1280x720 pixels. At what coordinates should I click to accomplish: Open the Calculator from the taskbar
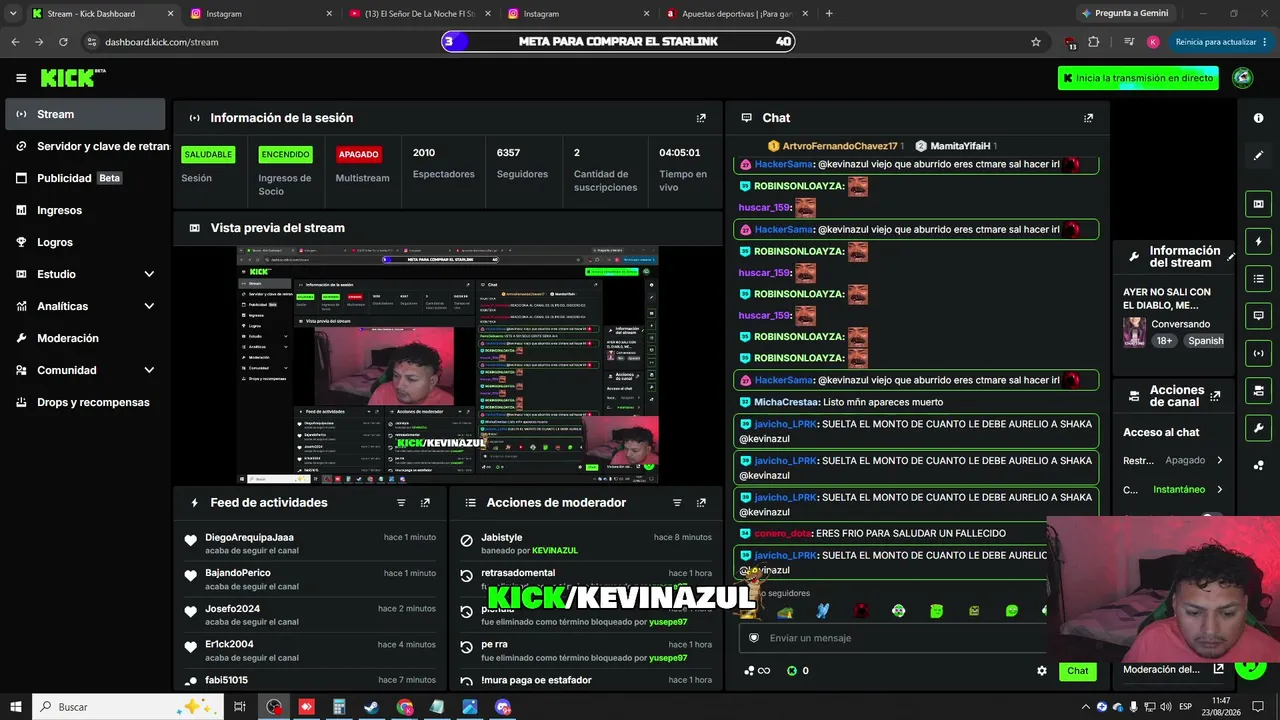[x=339, y=707]
